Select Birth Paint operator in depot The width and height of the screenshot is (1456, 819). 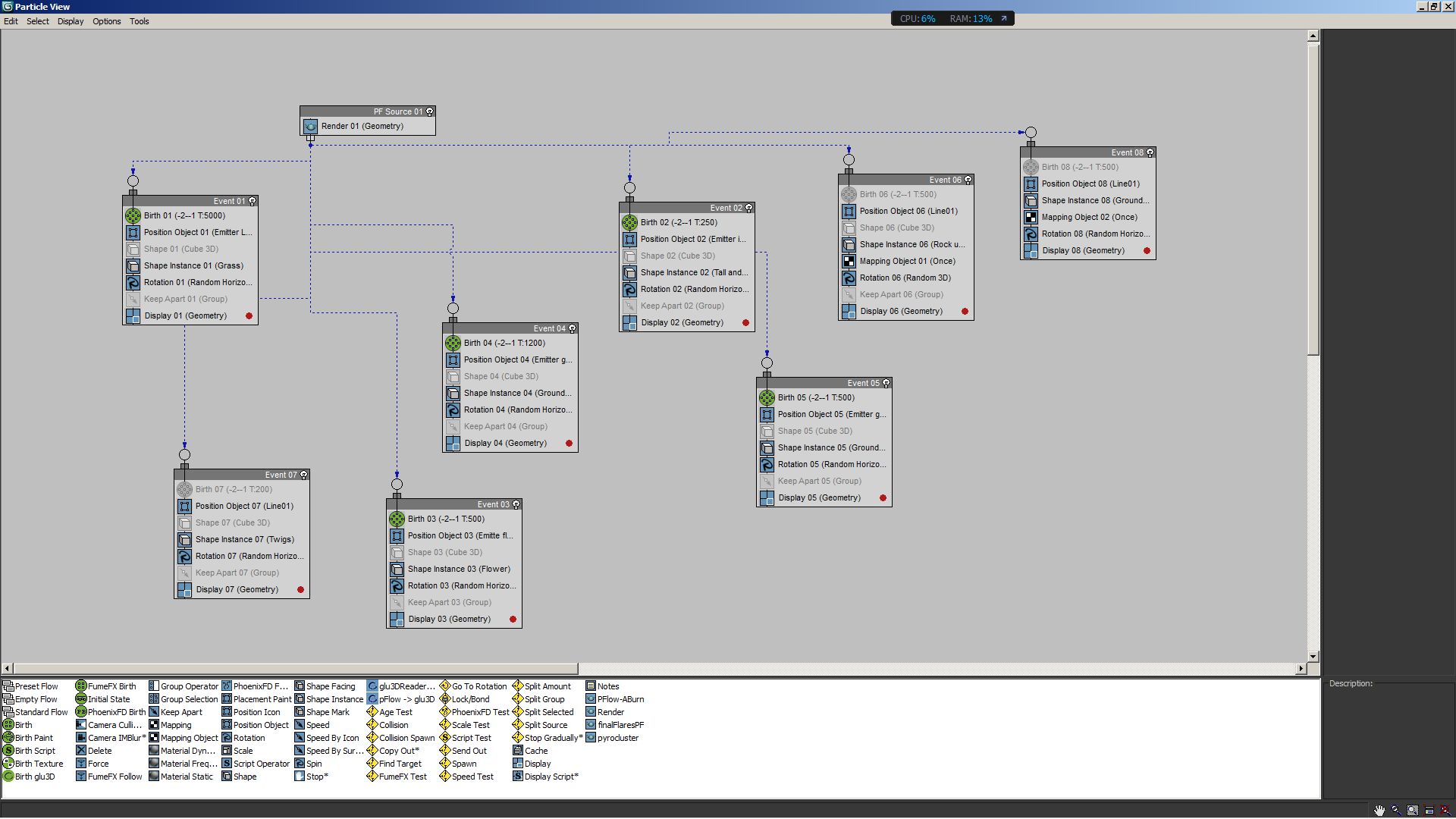(x=33, y=738)
